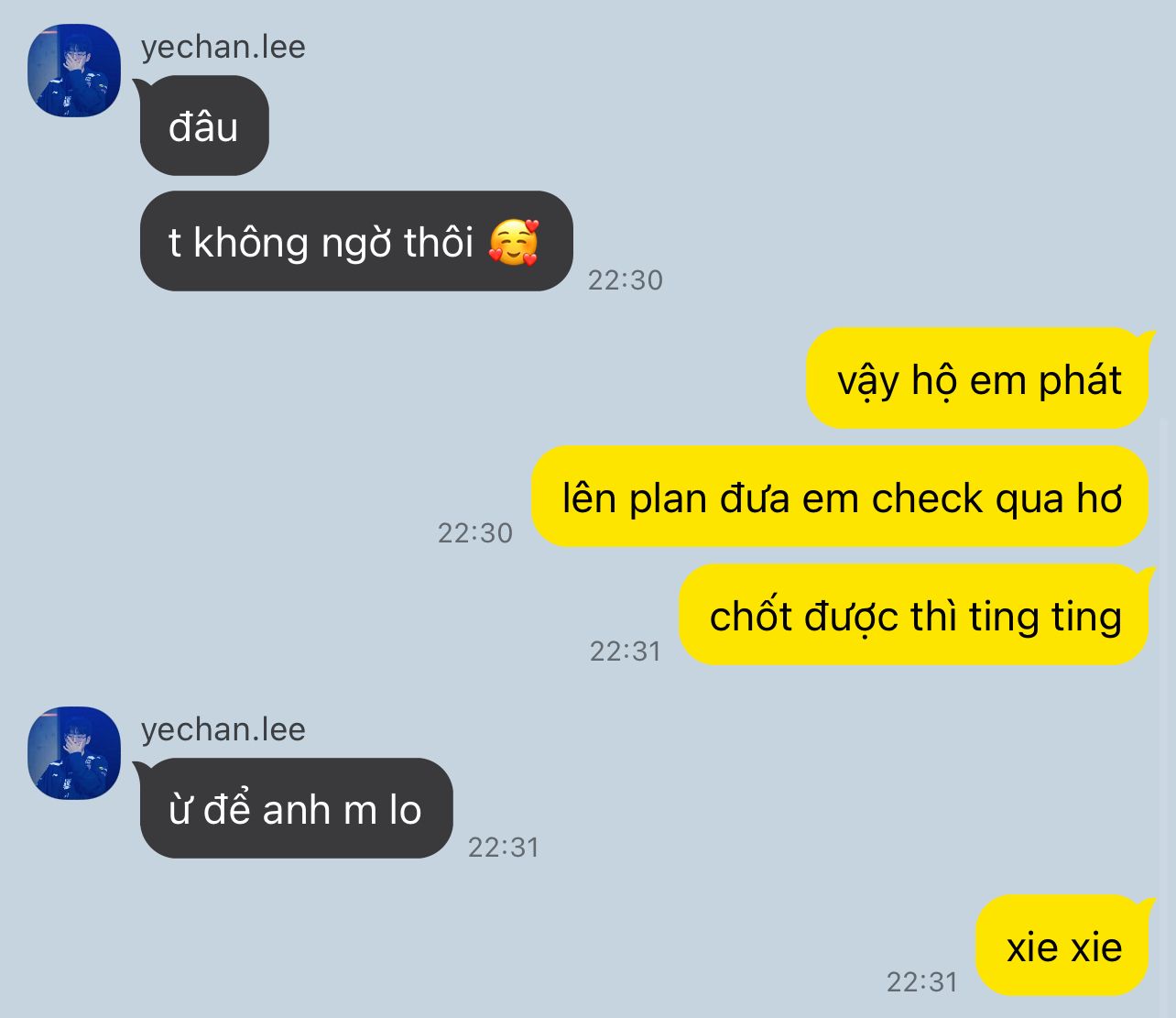Tap the 22:30 timestamp beside "t không ngờ thôi"

[626, 279]
